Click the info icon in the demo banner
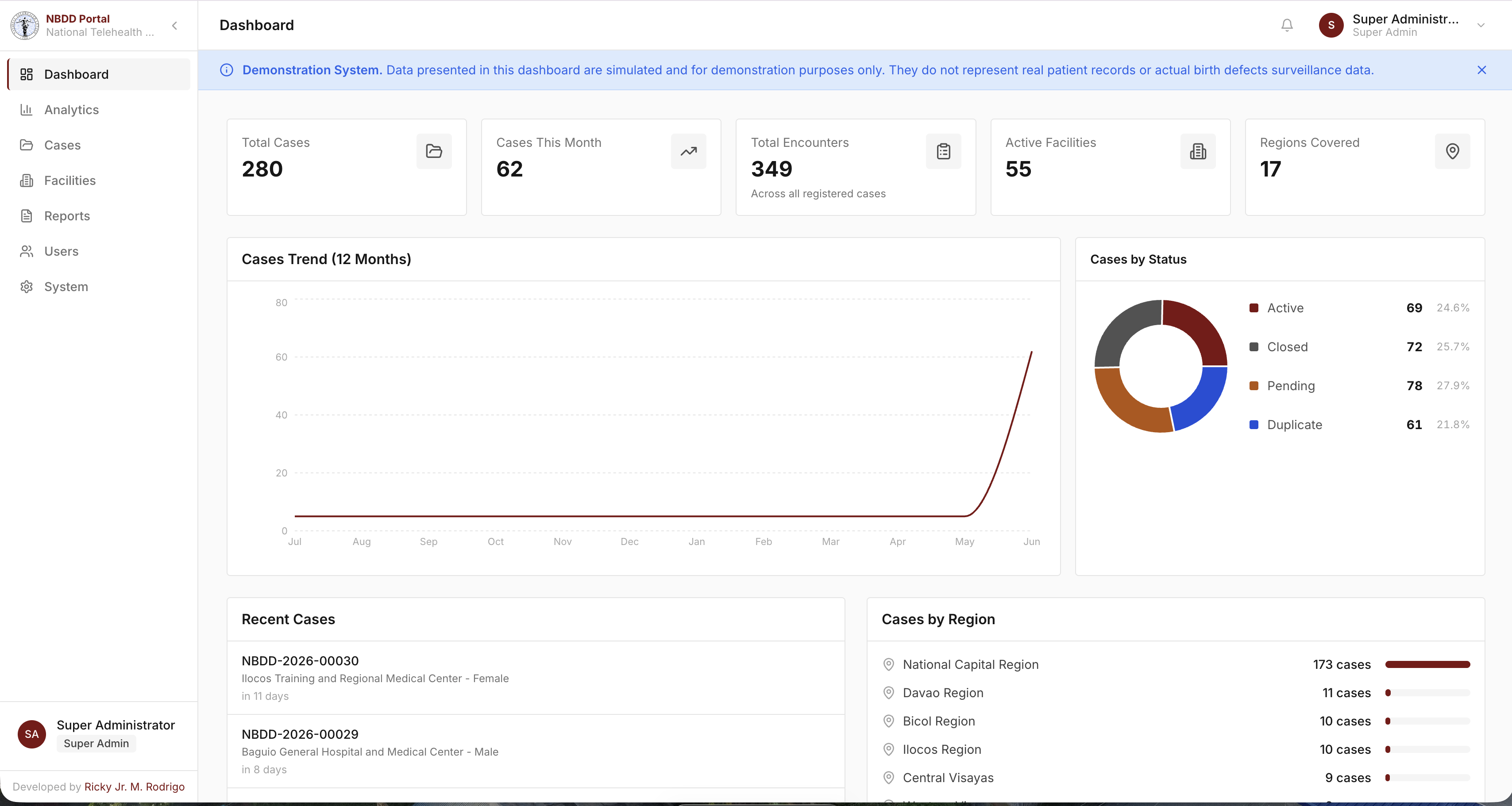Image resolution: width=1512 pixels, height=806 pixels. coord(227,70)
